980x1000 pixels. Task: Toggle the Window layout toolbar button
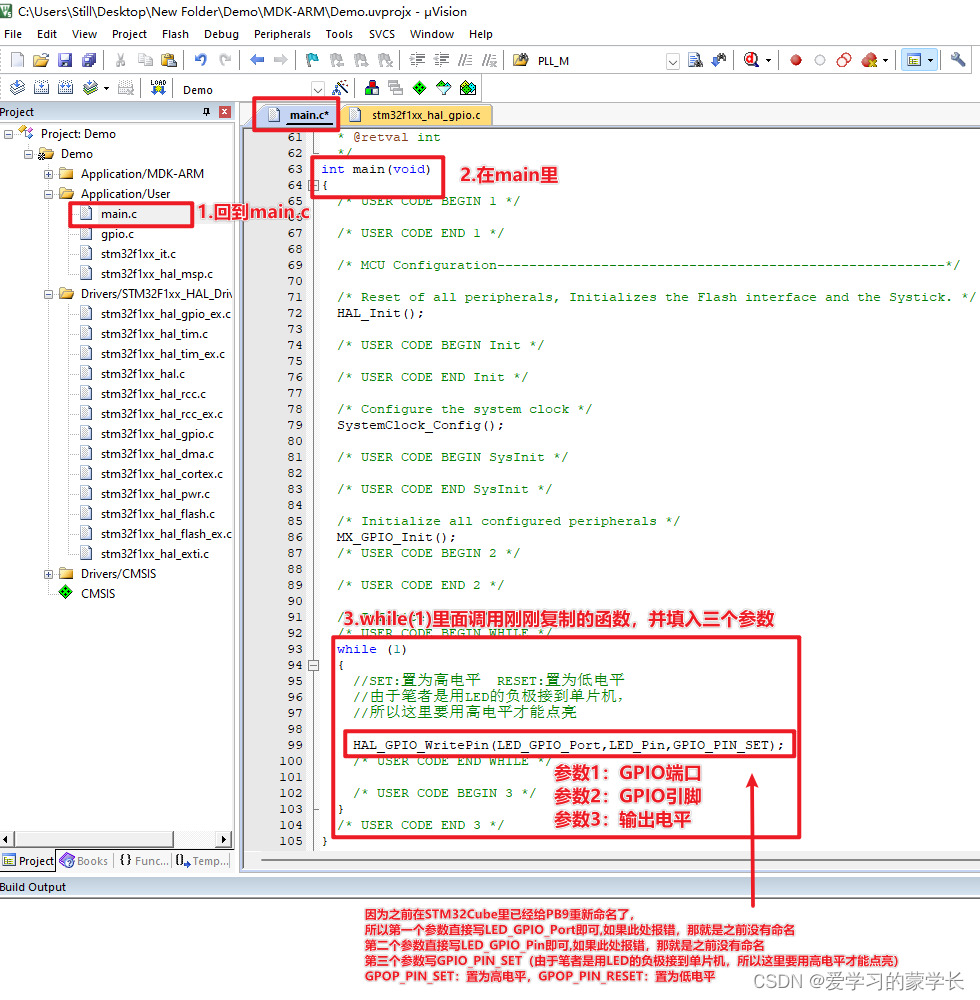914,61
